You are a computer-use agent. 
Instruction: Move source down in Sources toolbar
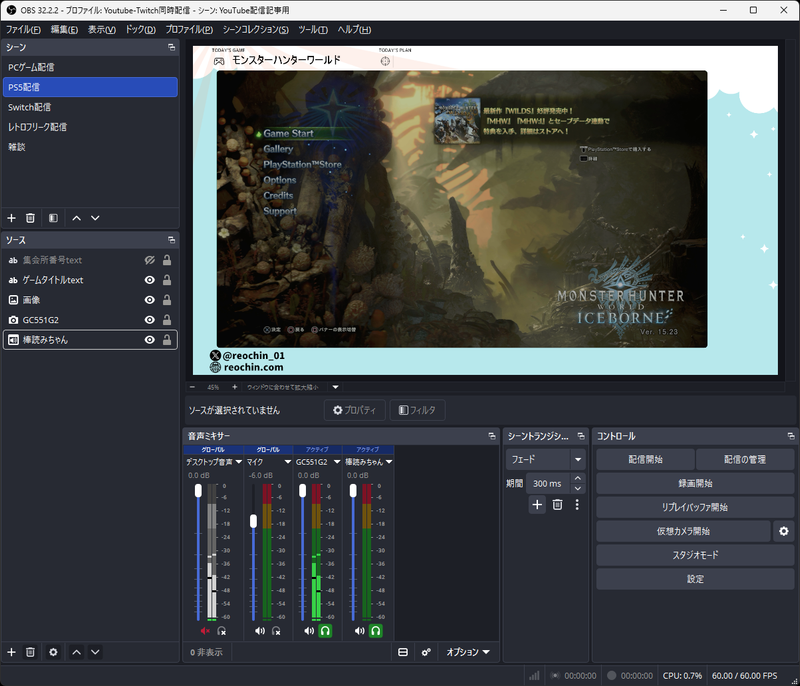click(95, 652)
